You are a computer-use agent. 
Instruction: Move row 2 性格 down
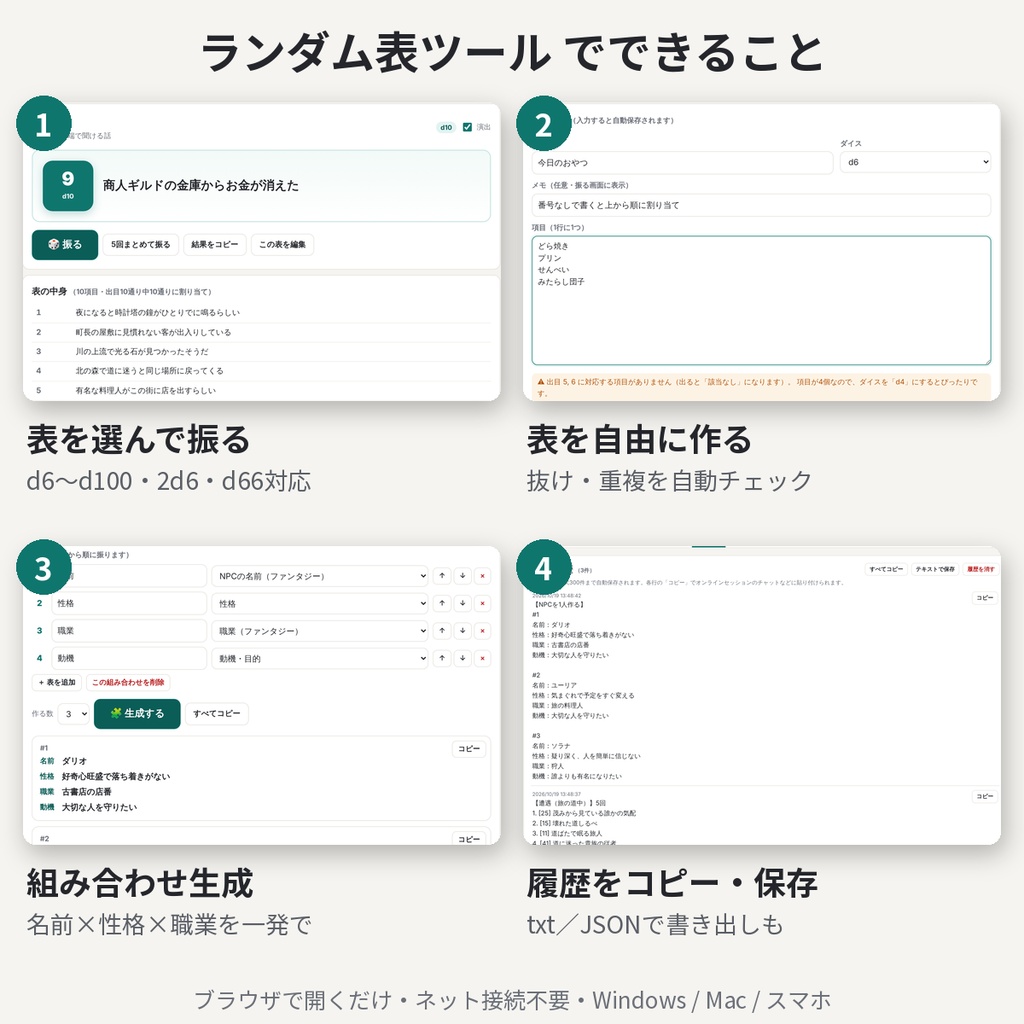[x=462, y=603]
